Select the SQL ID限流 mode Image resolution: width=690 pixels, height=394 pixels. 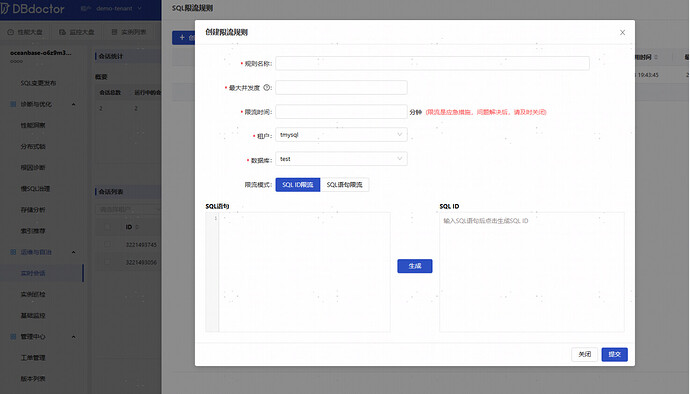pos(298,185)
